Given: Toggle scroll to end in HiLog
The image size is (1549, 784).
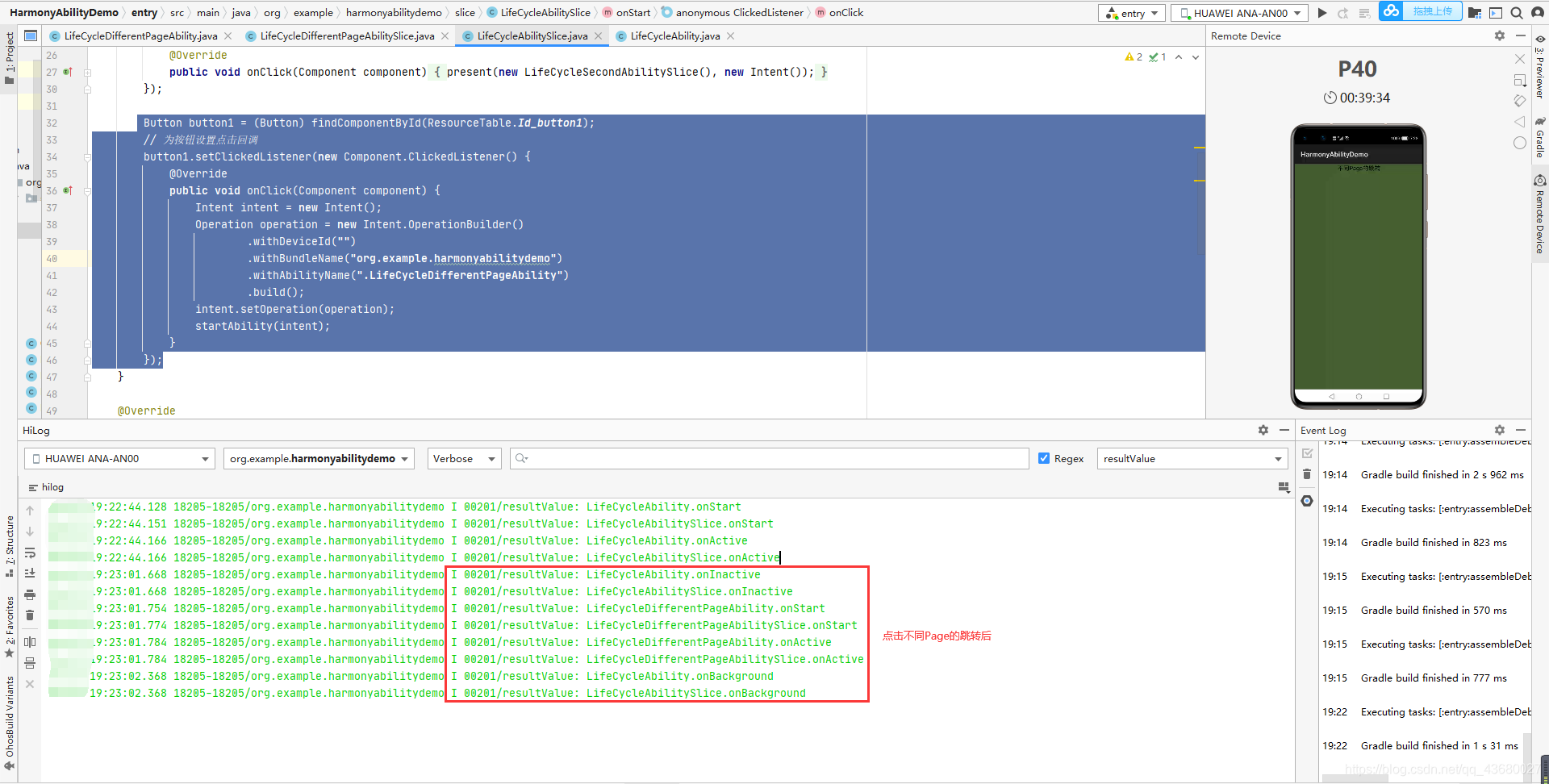Looking at the screenshot, I should (30, 573).
